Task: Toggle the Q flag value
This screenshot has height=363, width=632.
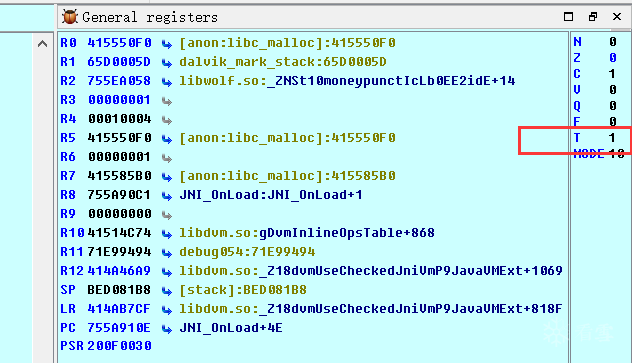Action: point(613,106)
